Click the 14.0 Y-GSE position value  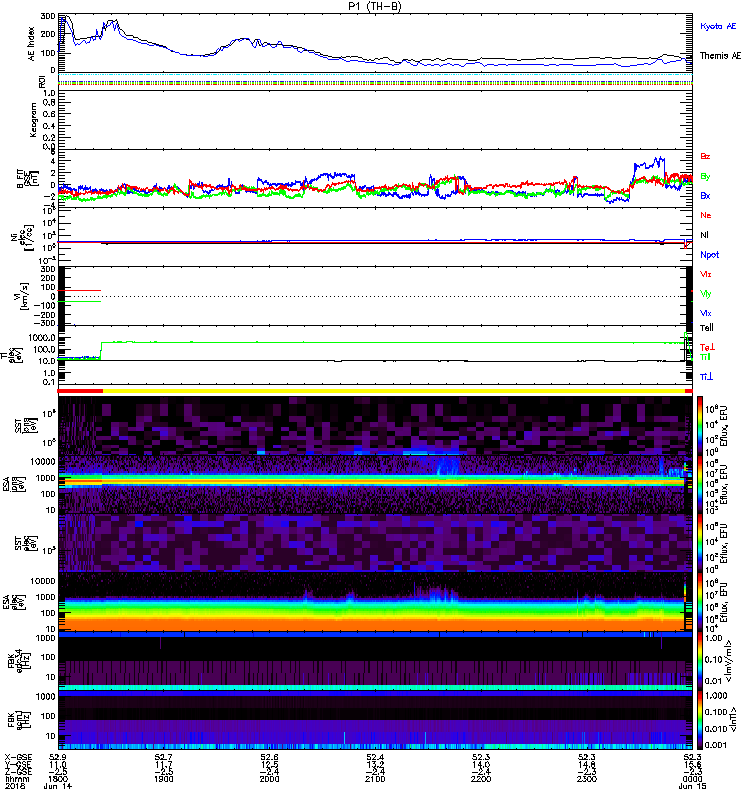481,764
